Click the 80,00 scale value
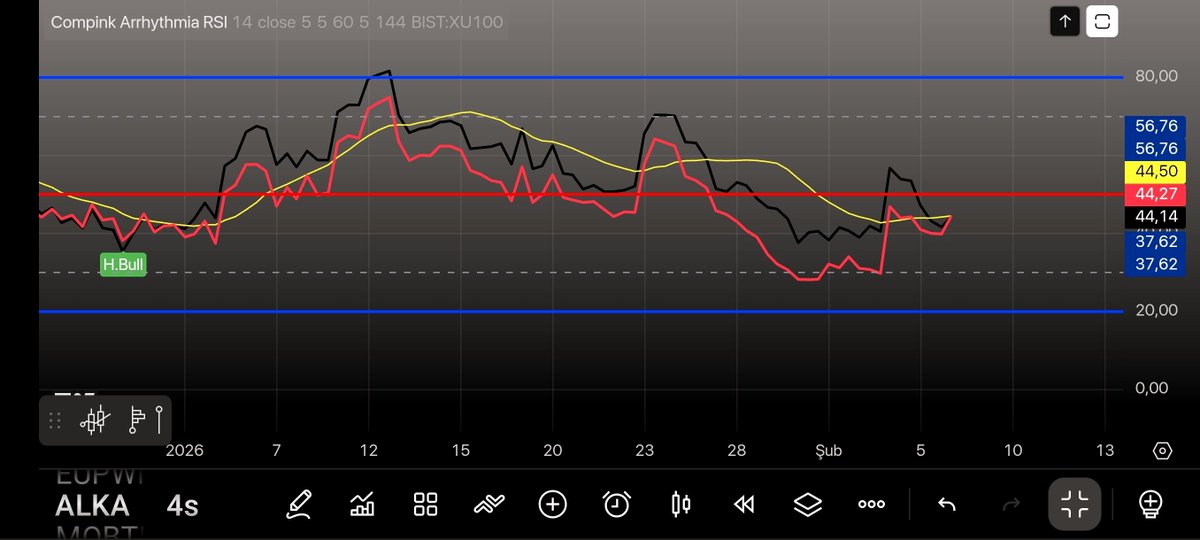This screenshot has height=540, width=1200. tap(1157, 76)
